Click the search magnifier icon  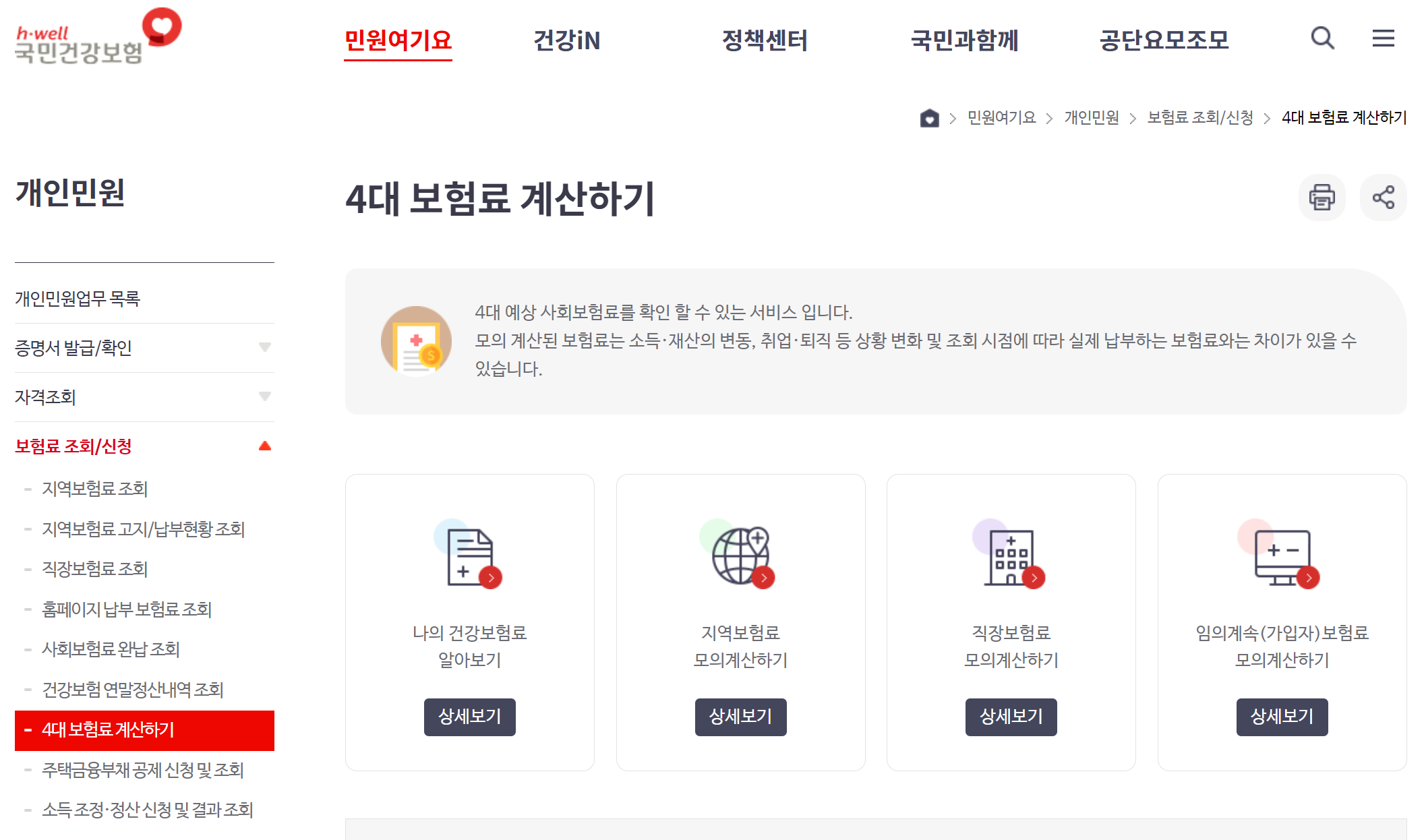tap(1322, 38)
